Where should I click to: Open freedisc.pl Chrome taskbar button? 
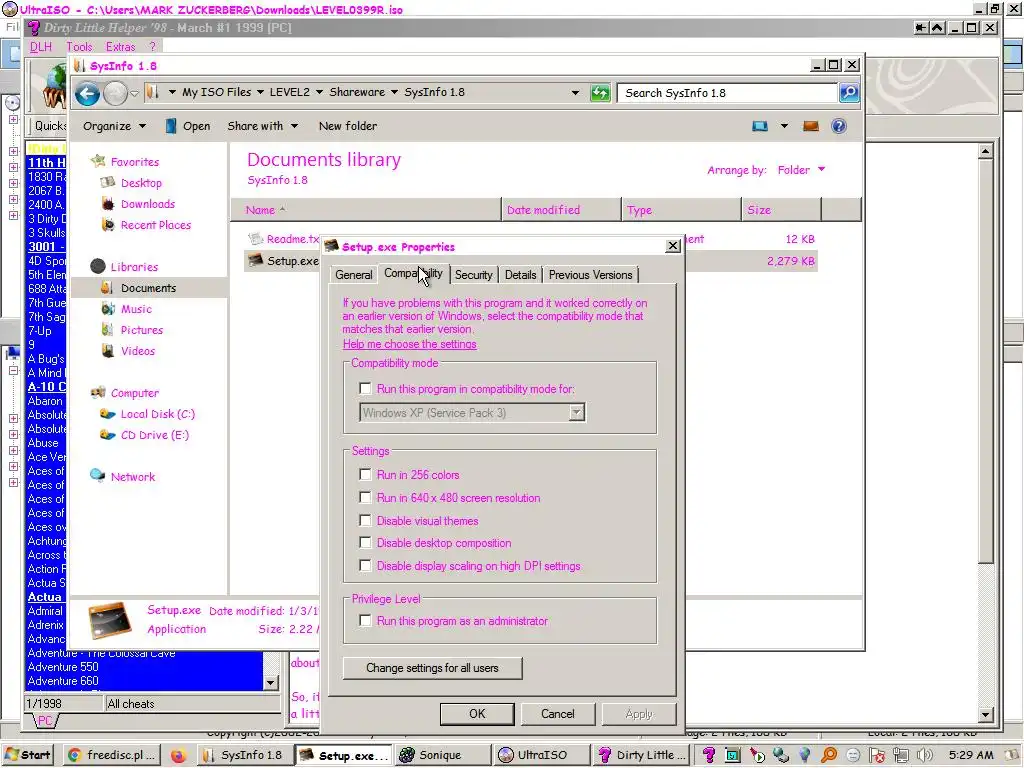[x=112, y=755]
